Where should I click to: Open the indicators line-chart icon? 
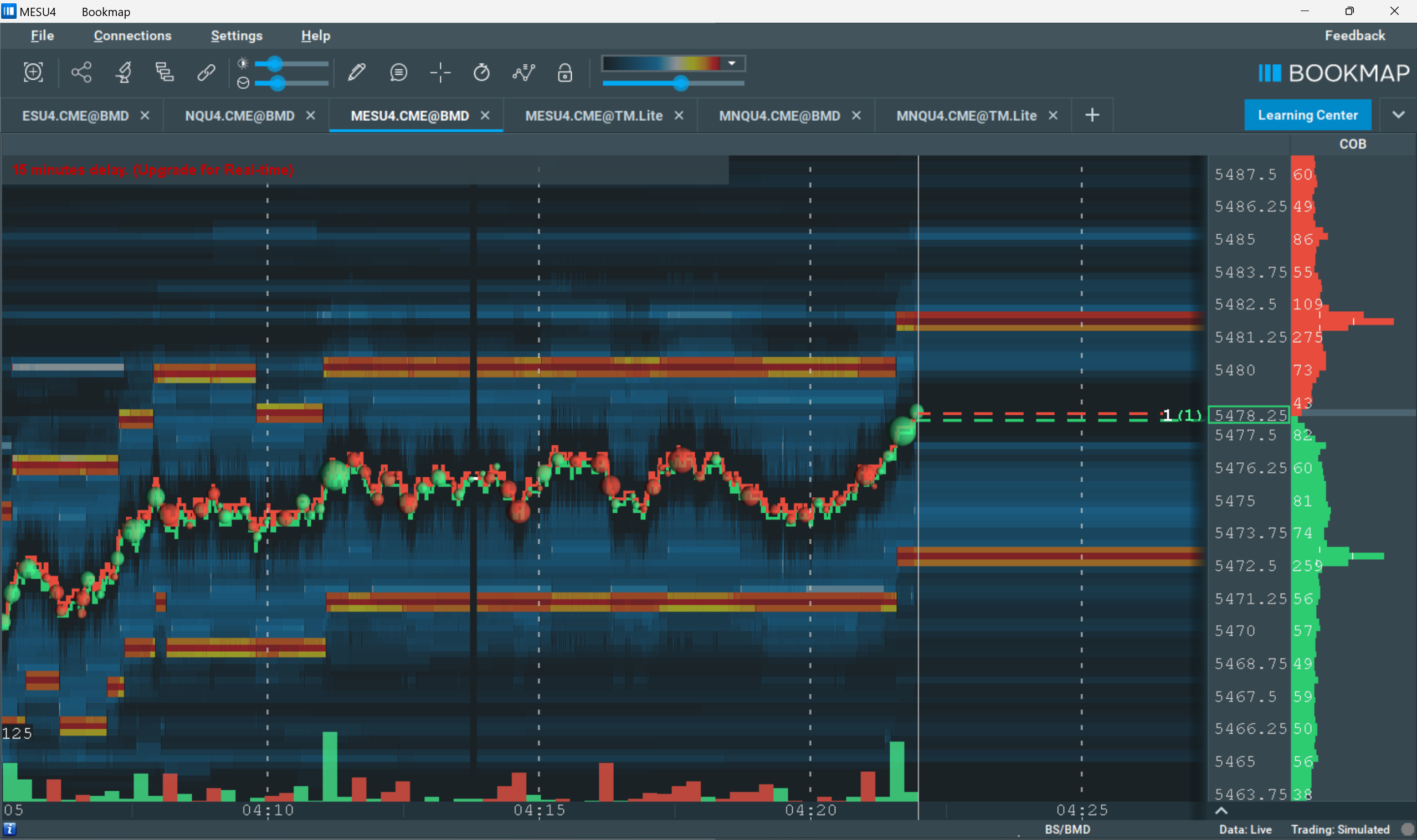tap(523, 72)
